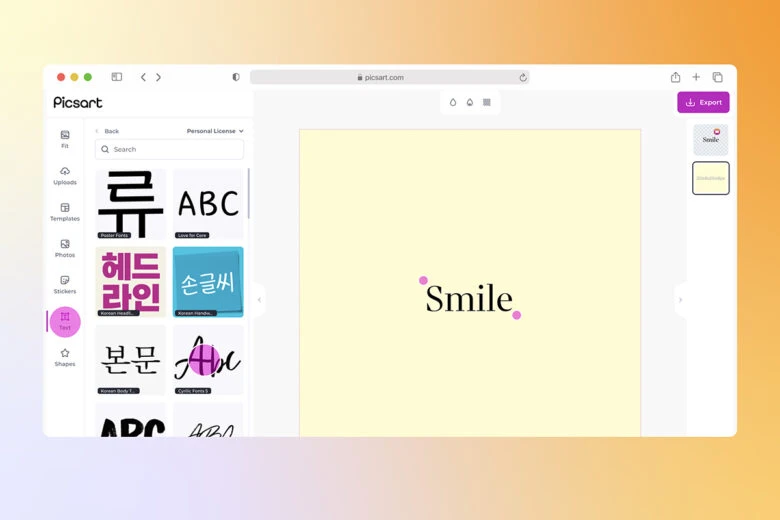This screenshot has width=780, height=520.
Task: Open the Uploads panel
Action: (65, 175)
